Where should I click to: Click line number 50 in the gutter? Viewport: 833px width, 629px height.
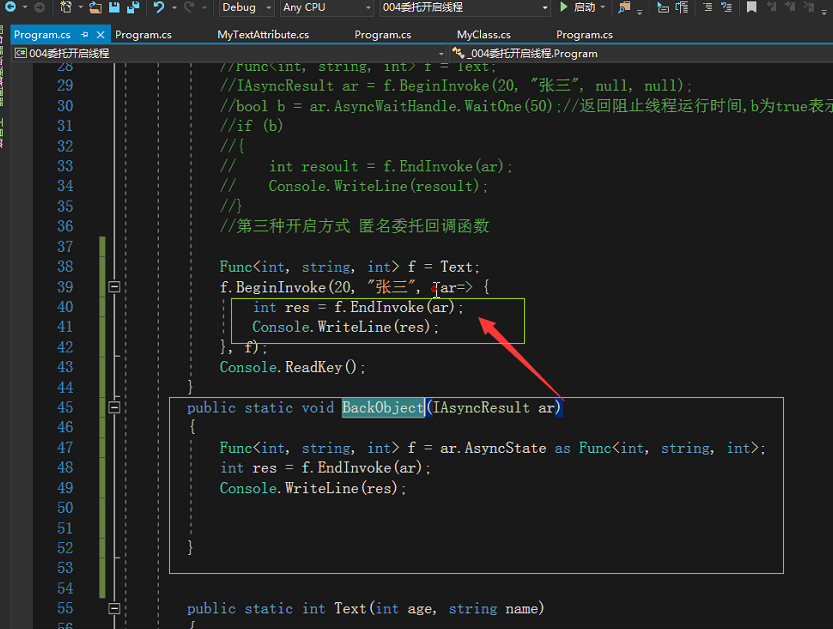(x=65, y=508)
